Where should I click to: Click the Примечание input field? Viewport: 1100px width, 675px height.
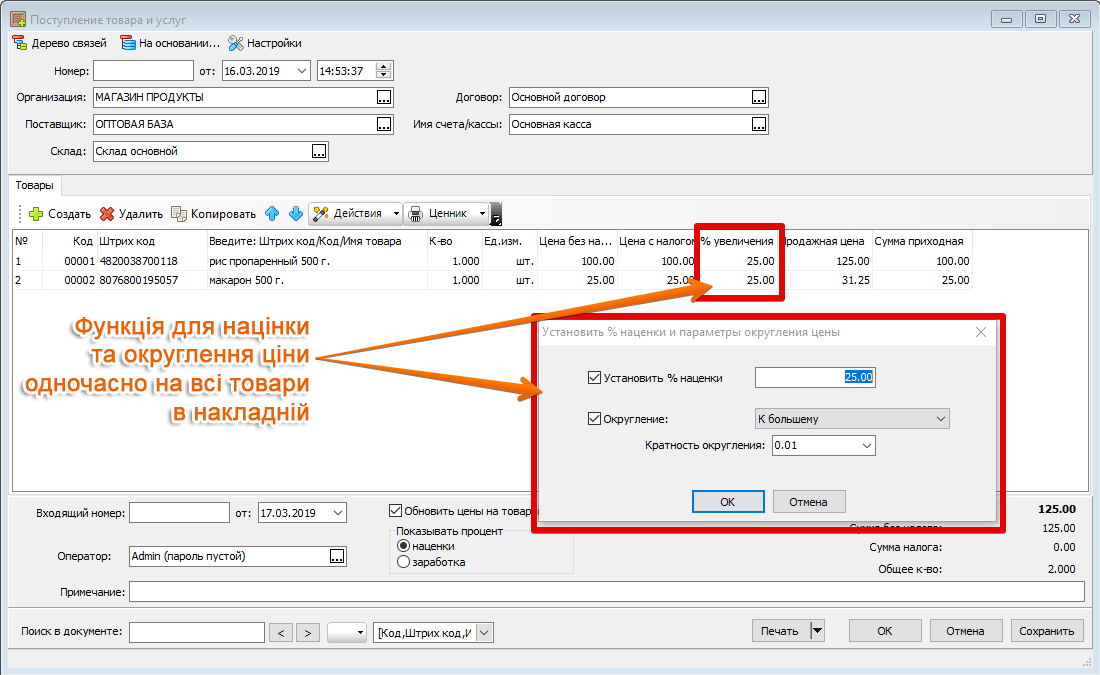(607, 592)
